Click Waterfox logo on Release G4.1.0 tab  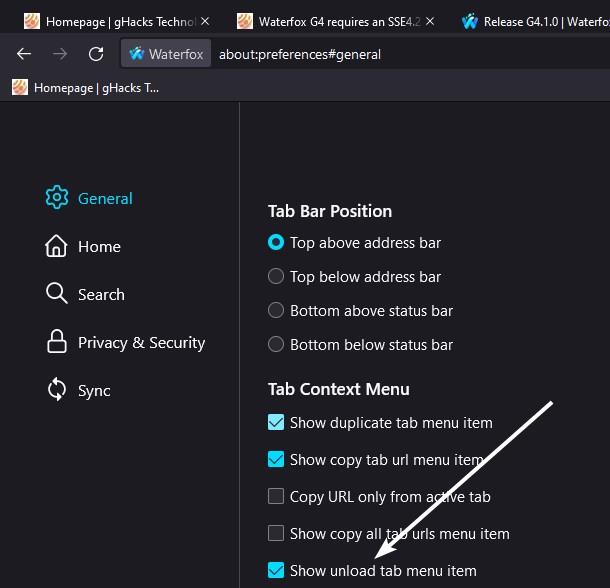click(470, 21)
